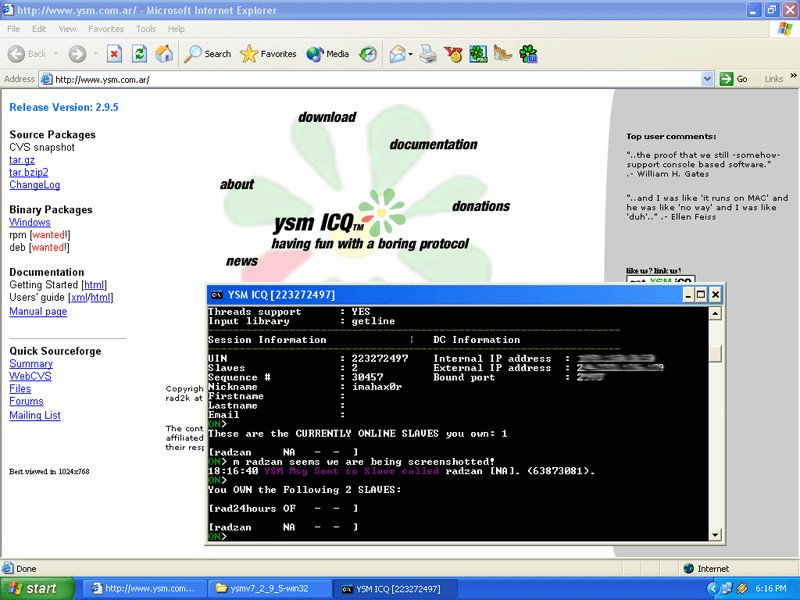
Task: Expand the address bar dropdown
Action: tap(707, 79)
